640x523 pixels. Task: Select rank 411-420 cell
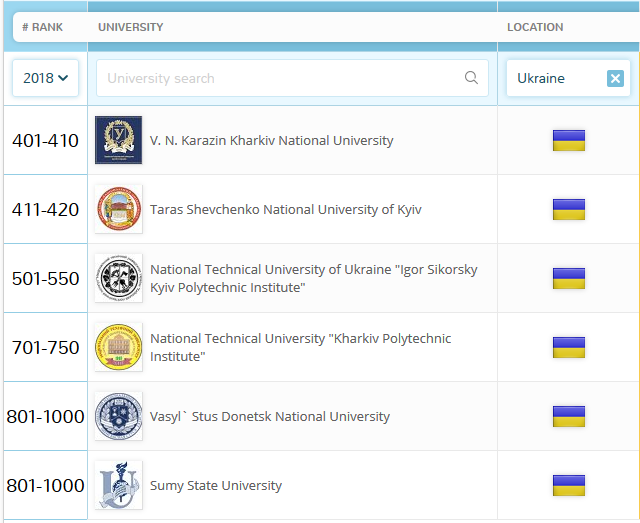point(45,209)
